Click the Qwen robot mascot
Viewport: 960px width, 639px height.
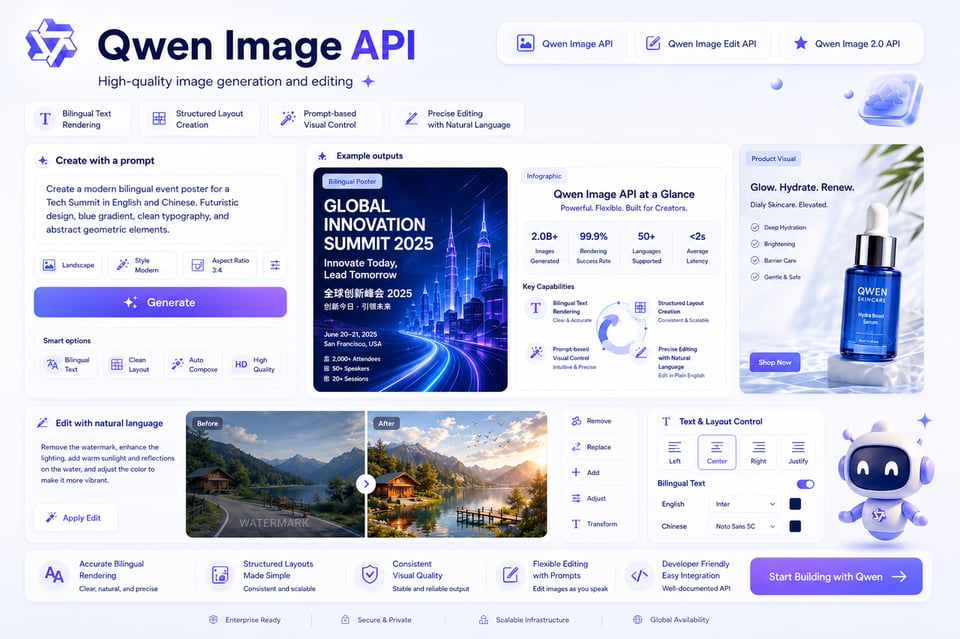coord(883,482)
